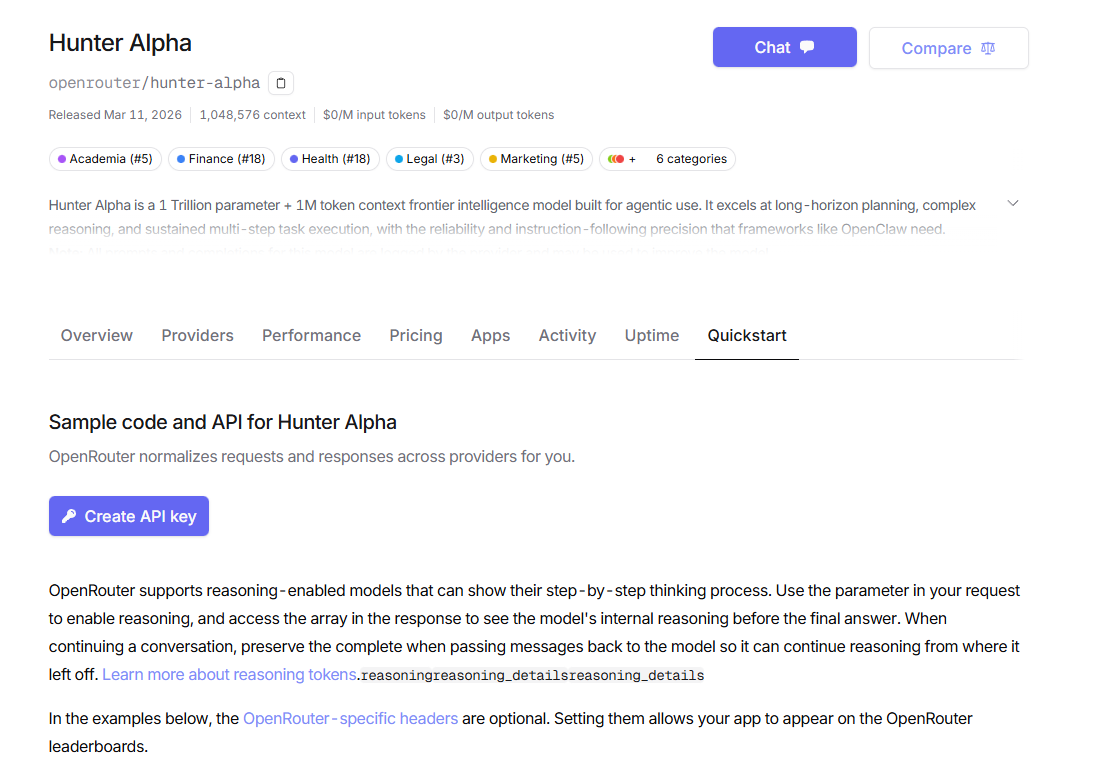Expand the model description with chevron

pos(1012,204)
